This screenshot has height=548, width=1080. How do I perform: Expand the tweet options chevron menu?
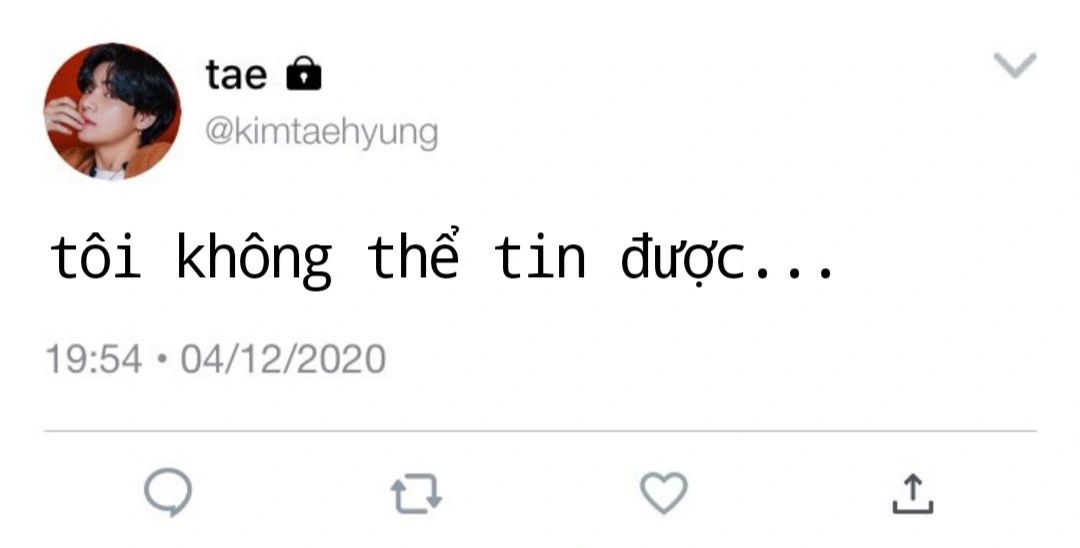[1015, 65]
